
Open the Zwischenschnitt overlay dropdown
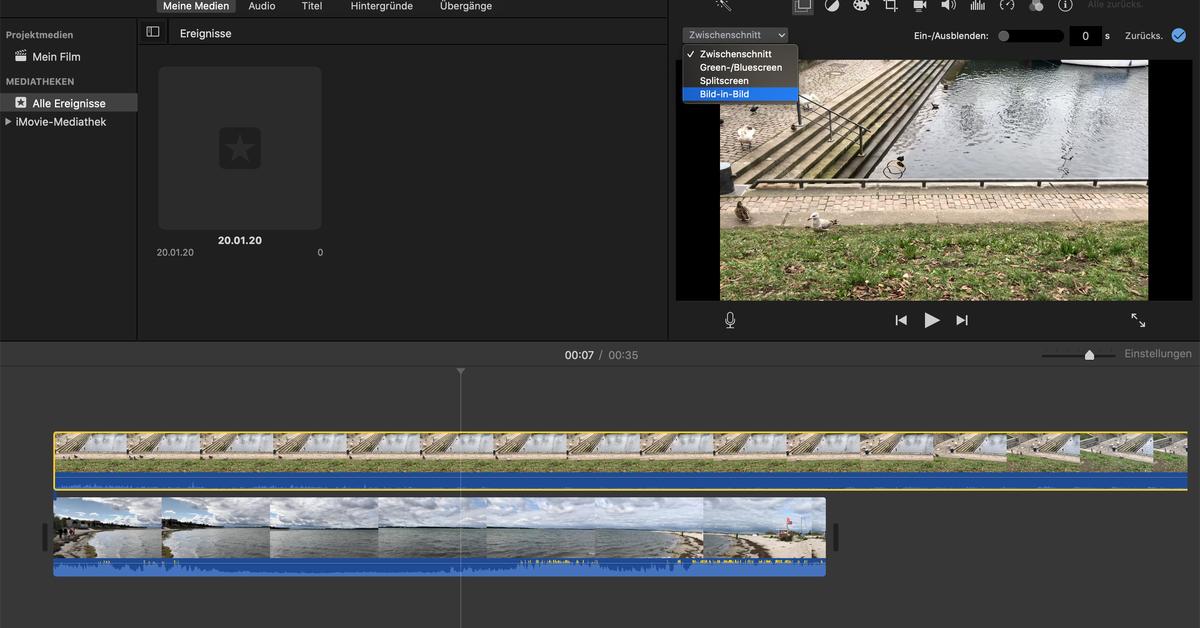735,35
